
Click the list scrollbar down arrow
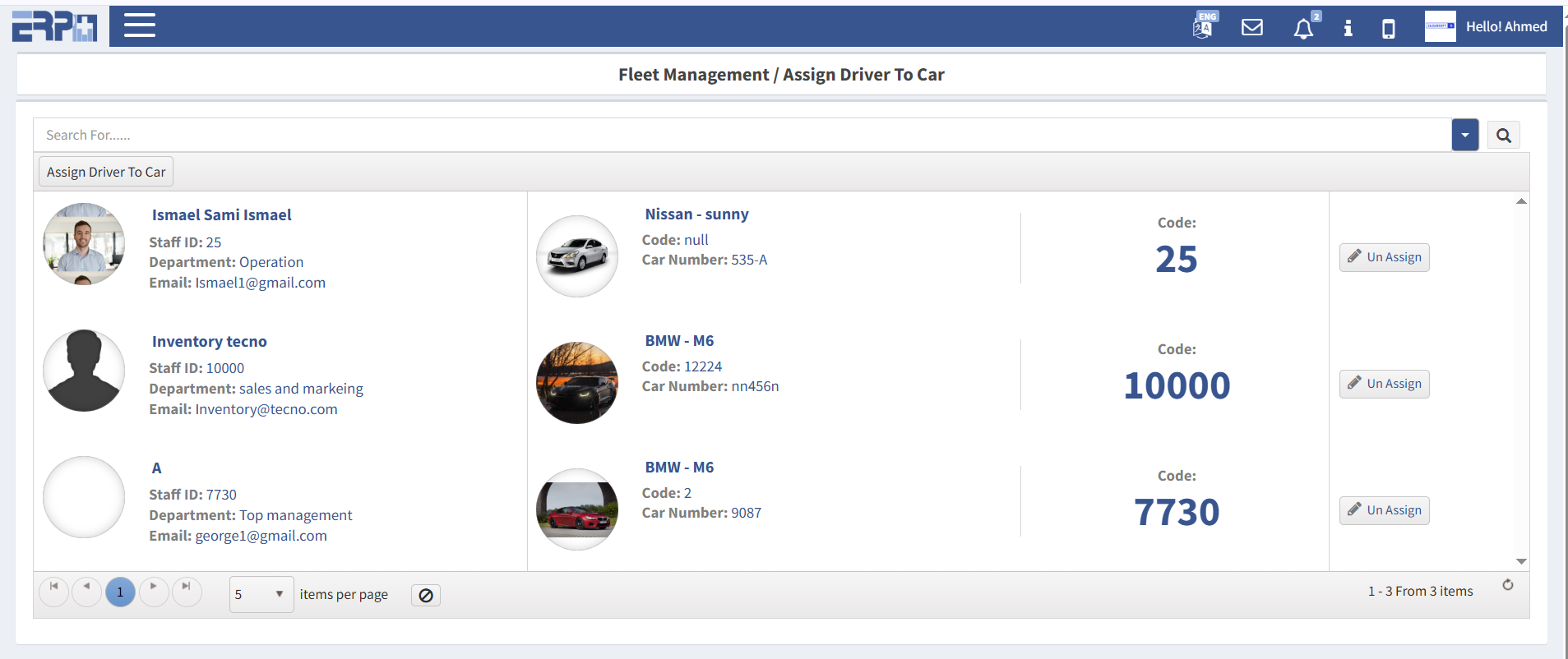[1521, 562]
